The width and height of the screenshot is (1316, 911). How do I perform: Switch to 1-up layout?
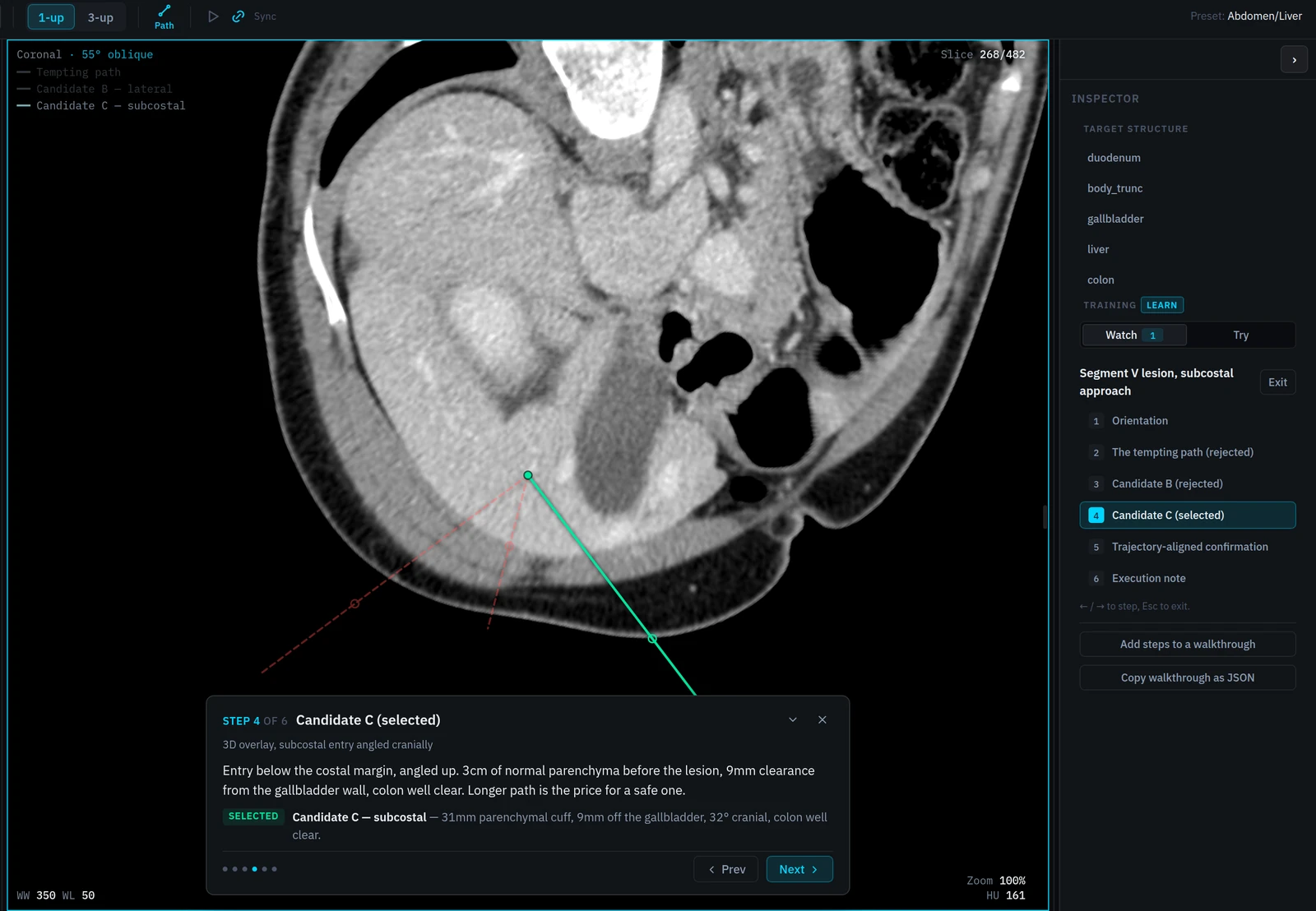51,17
